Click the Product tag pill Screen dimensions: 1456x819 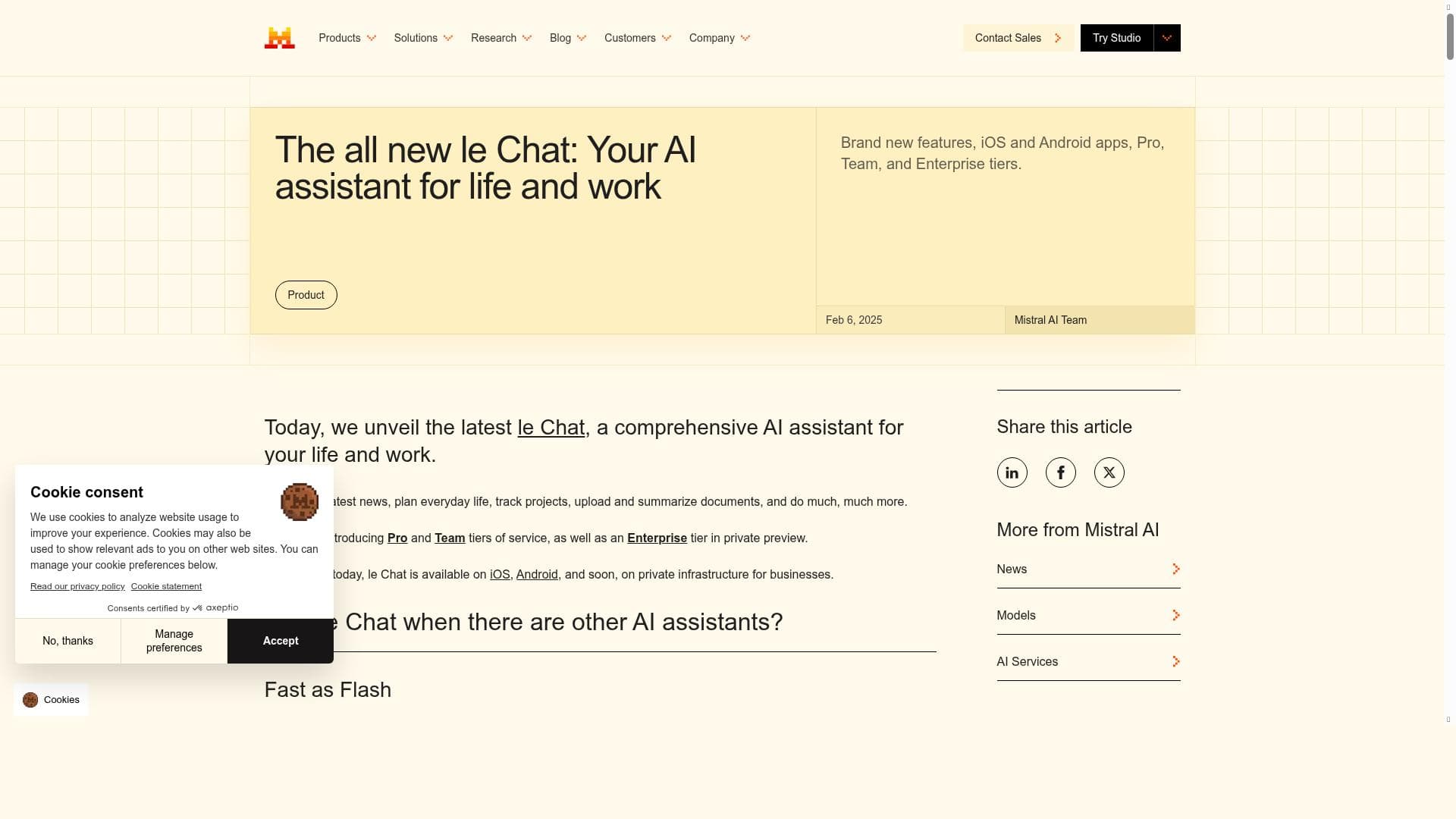(306, 295)
